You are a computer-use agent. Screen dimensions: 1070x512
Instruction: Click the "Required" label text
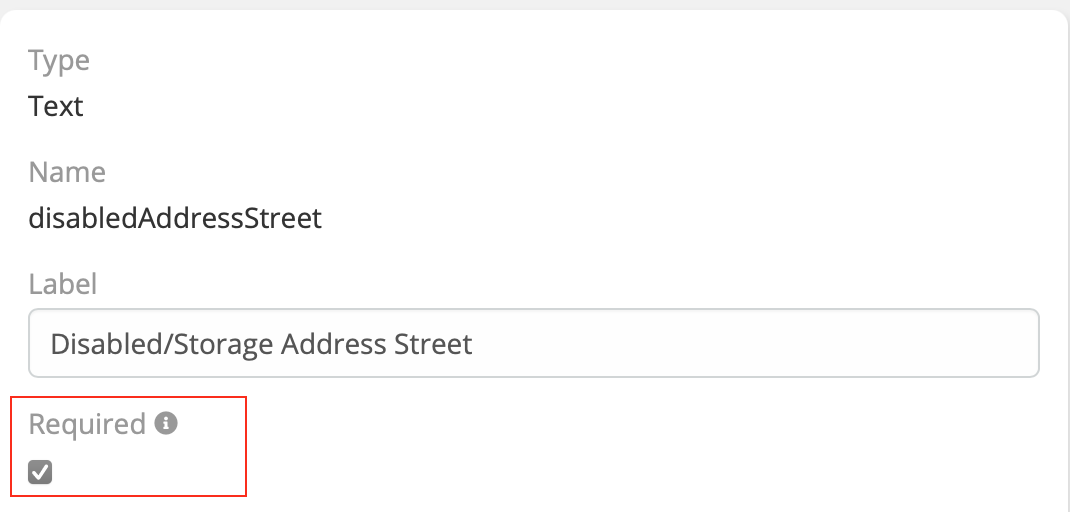point(87,424)
